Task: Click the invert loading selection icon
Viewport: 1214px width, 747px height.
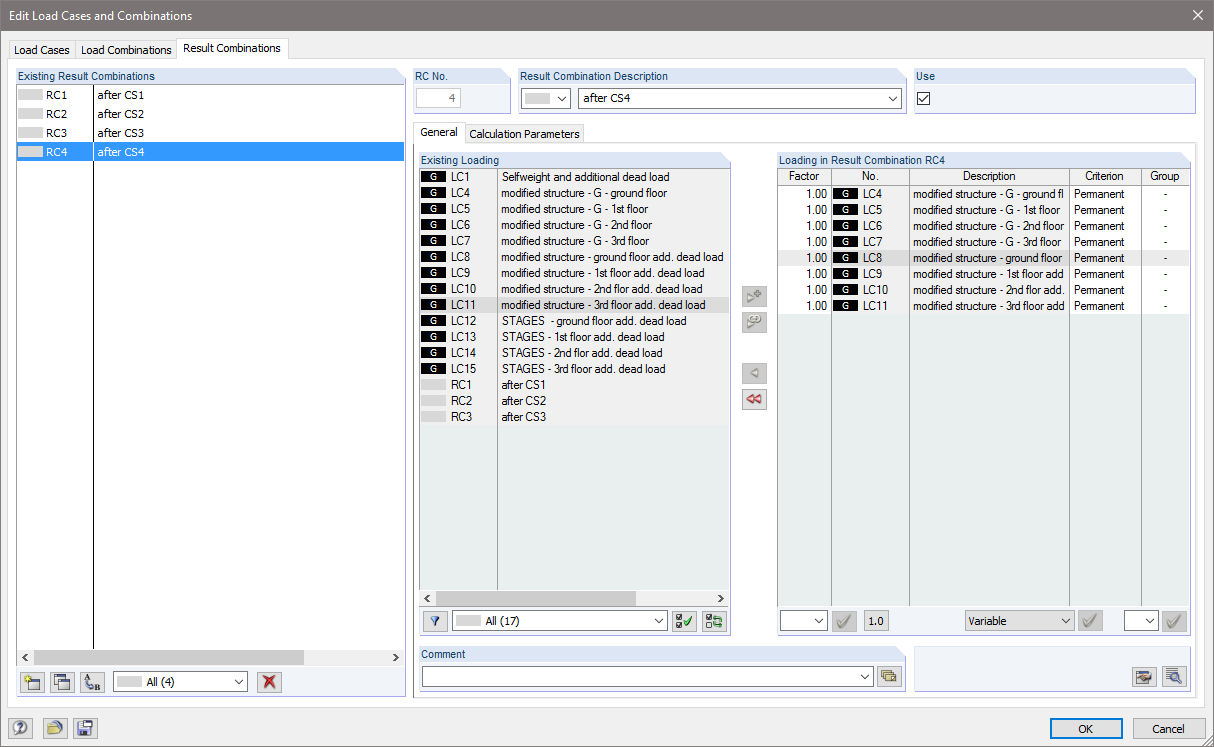Action: [x=714, y=621]
